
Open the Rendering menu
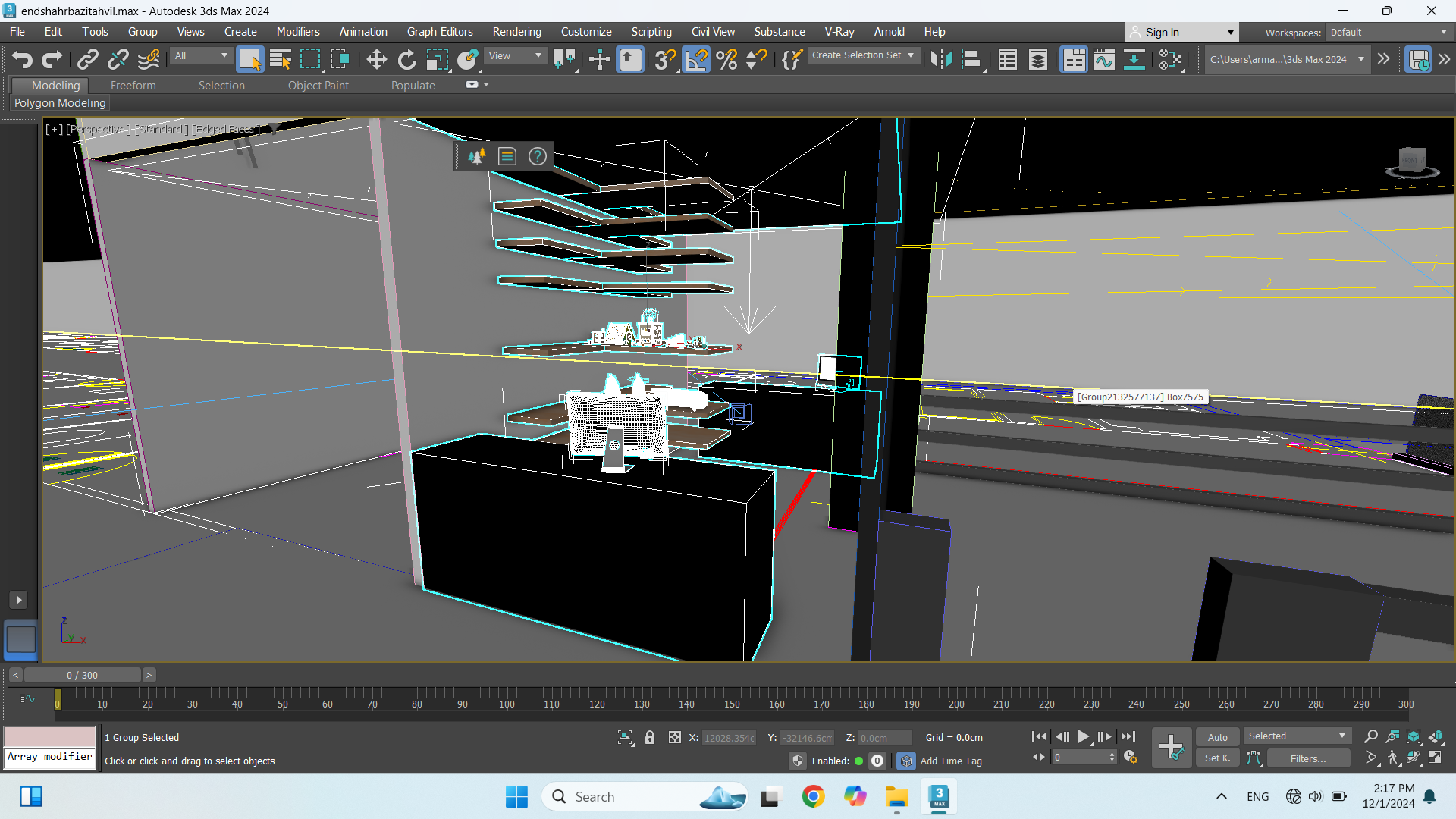(x=516, y=32)
